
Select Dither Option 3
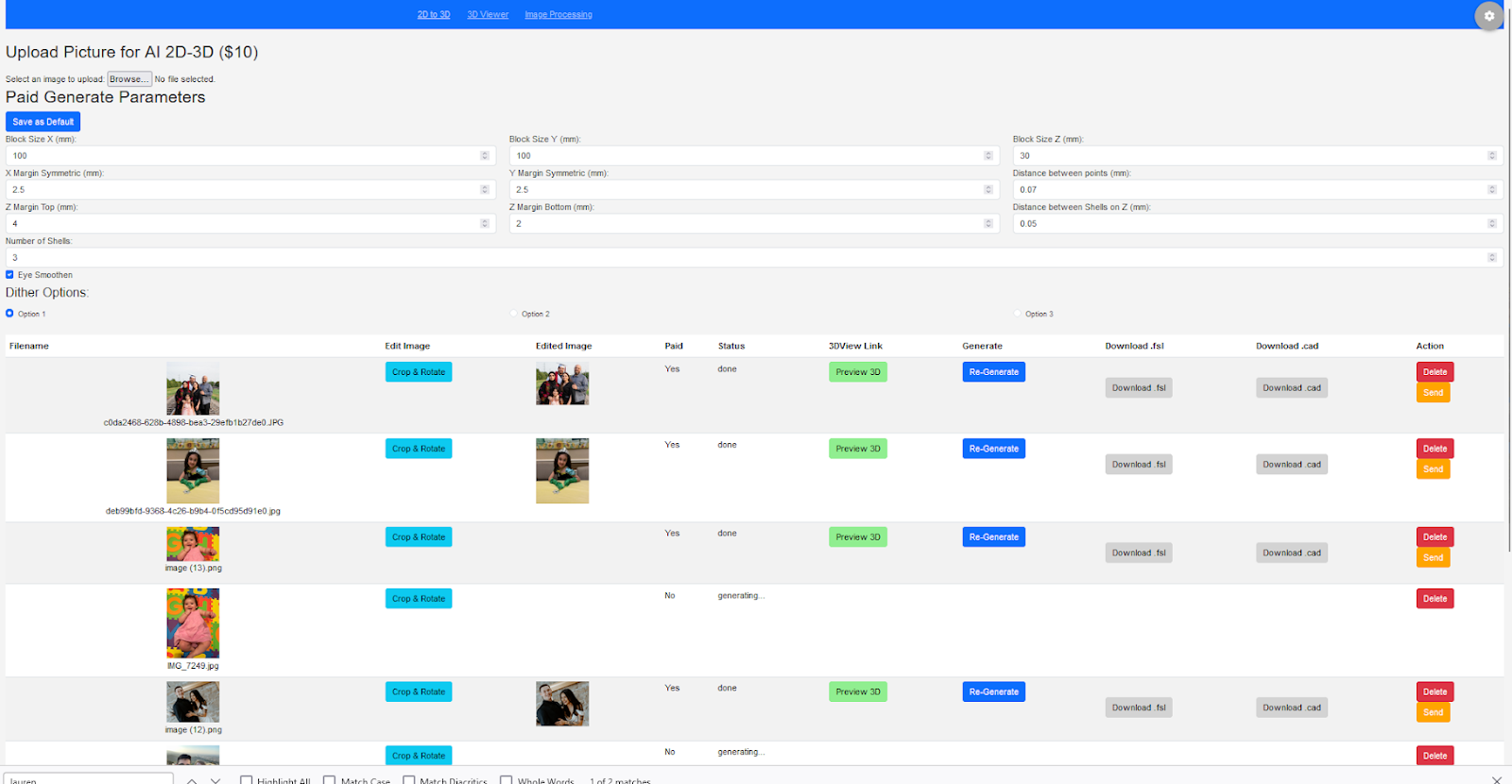click(x=1018, y=314)
